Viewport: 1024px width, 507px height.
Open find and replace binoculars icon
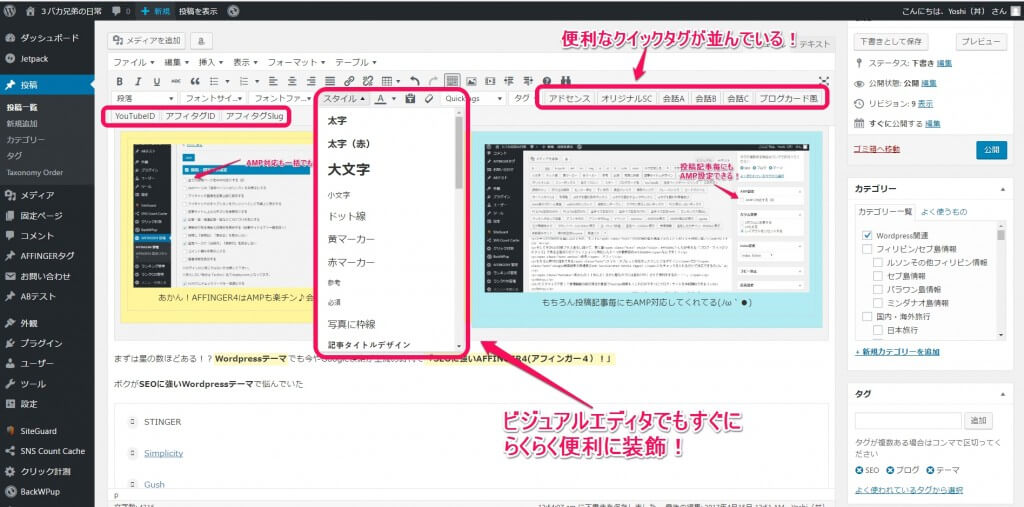[x=566, y=82]
